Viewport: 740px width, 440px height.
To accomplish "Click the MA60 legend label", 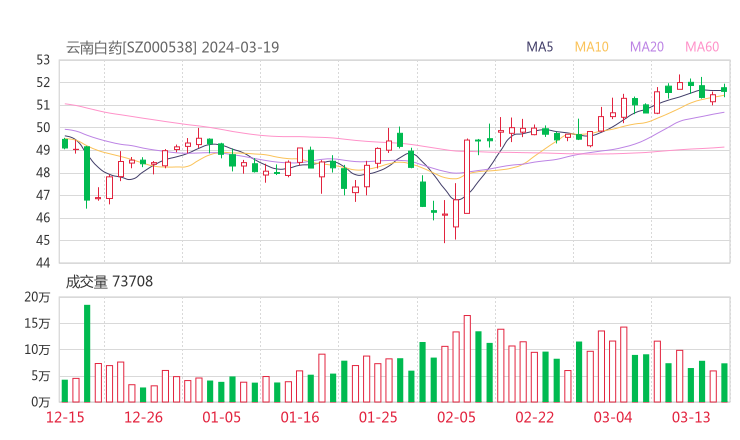I will coord(702,47).
